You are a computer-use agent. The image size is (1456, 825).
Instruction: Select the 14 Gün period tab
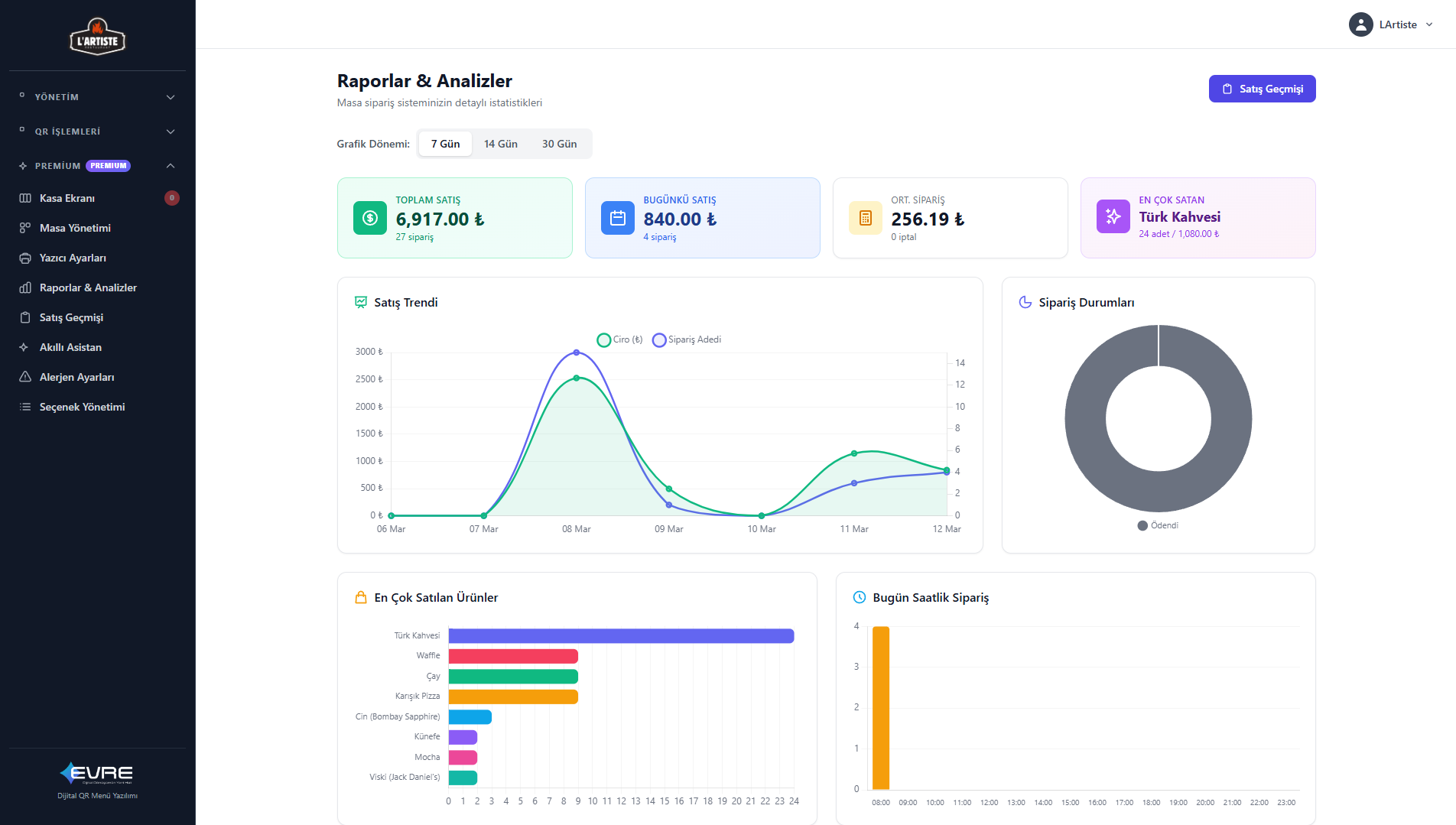pos(501,144)
